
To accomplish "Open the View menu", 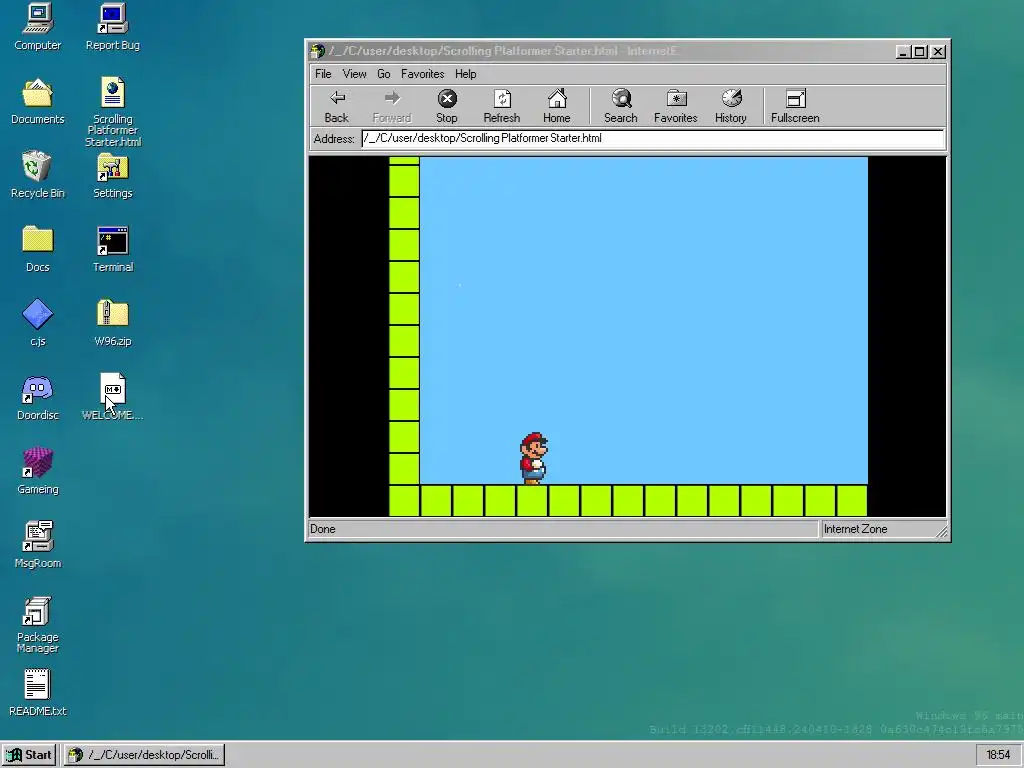I will click(x=355, y=74).
